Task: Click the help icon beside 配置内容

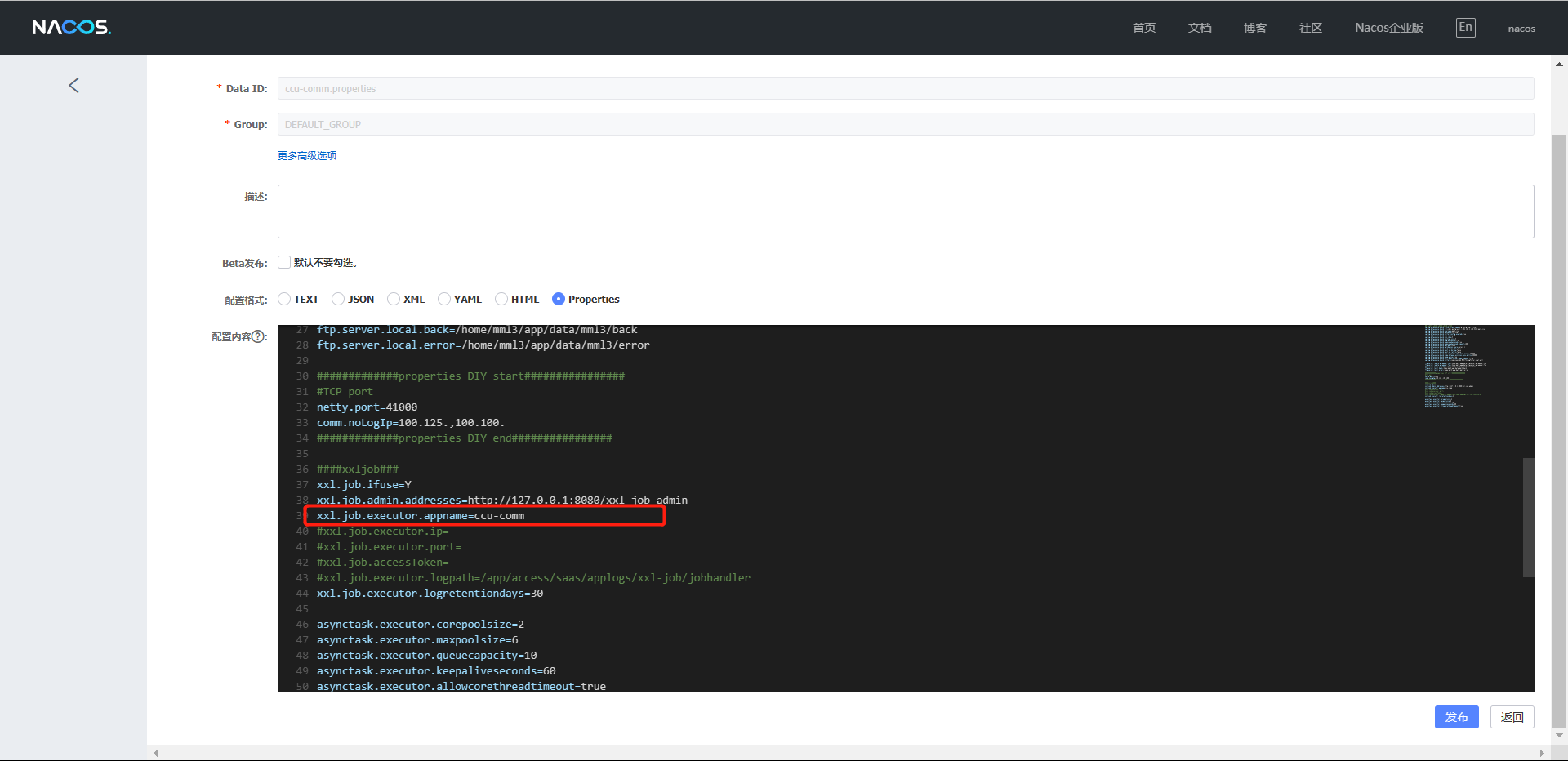Action: [259, 336]
